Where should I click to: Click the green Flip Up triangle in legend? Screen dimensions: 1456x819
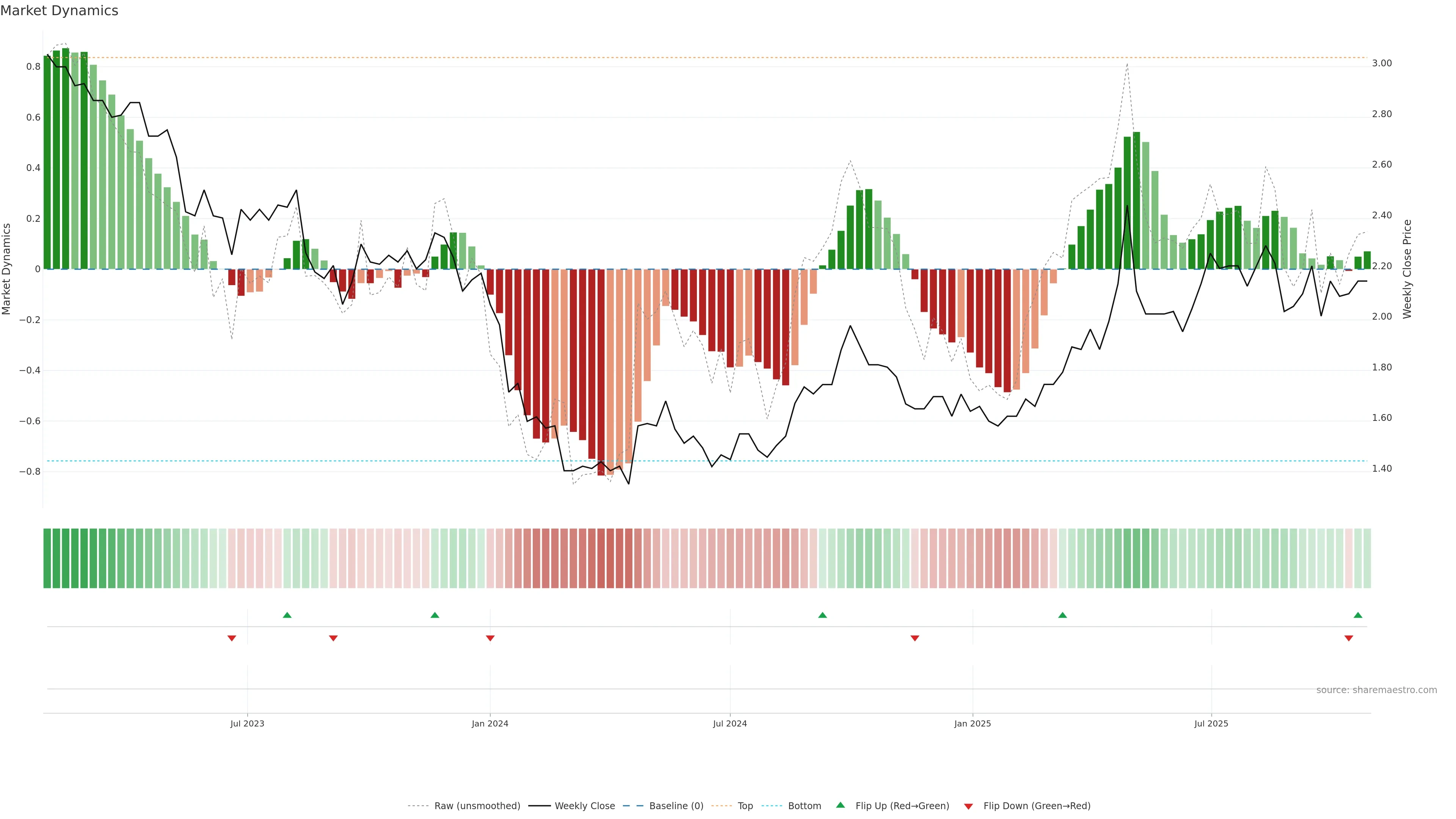coord(841,805)
